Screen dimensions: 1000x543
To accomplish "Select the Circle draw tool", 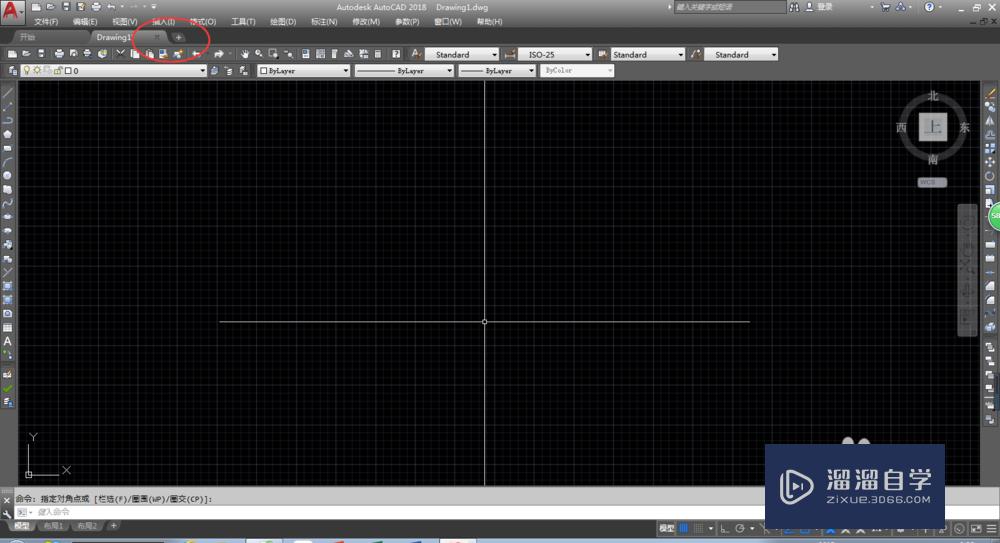I will tap(8, 175).
